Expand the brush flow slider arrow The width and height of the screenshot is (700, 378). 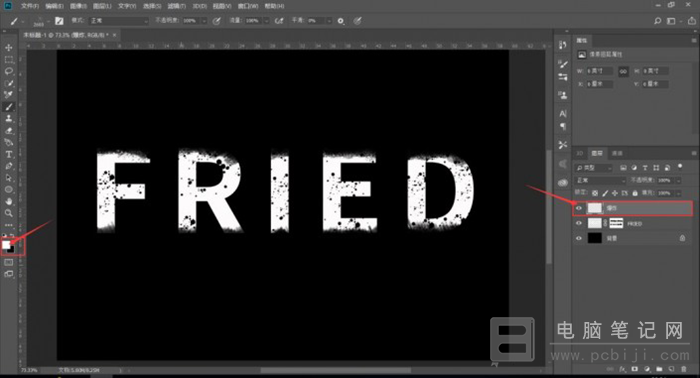[x=267, y=21]
